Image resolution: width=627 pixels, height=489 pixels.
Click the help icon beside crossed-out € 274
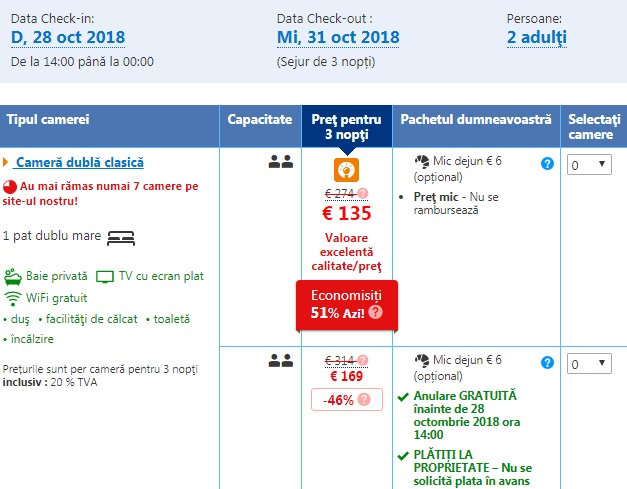click(363, 193)
